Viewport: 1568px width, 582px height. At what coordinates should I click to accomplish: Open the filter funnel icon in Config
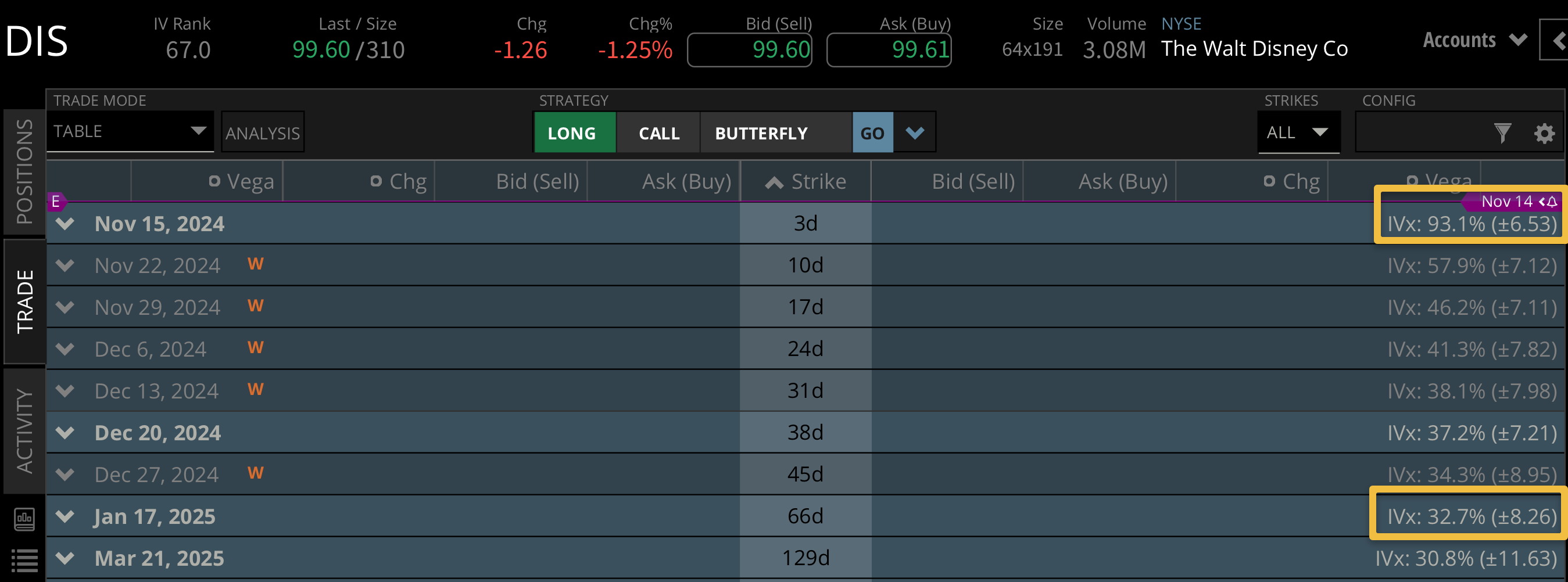click(1502, 132)
